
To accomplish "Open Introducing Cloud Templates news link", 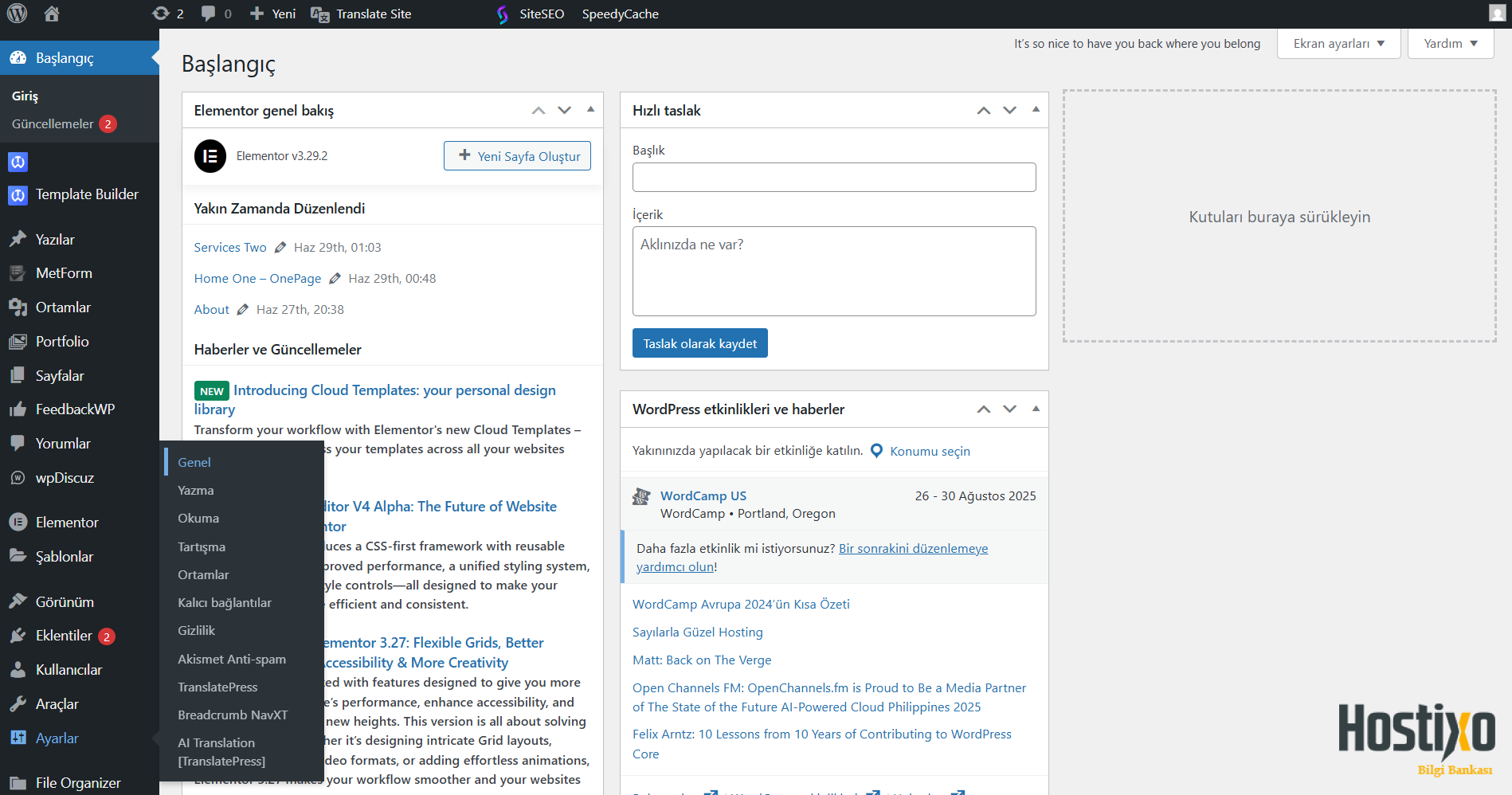I will pos(375,400).
